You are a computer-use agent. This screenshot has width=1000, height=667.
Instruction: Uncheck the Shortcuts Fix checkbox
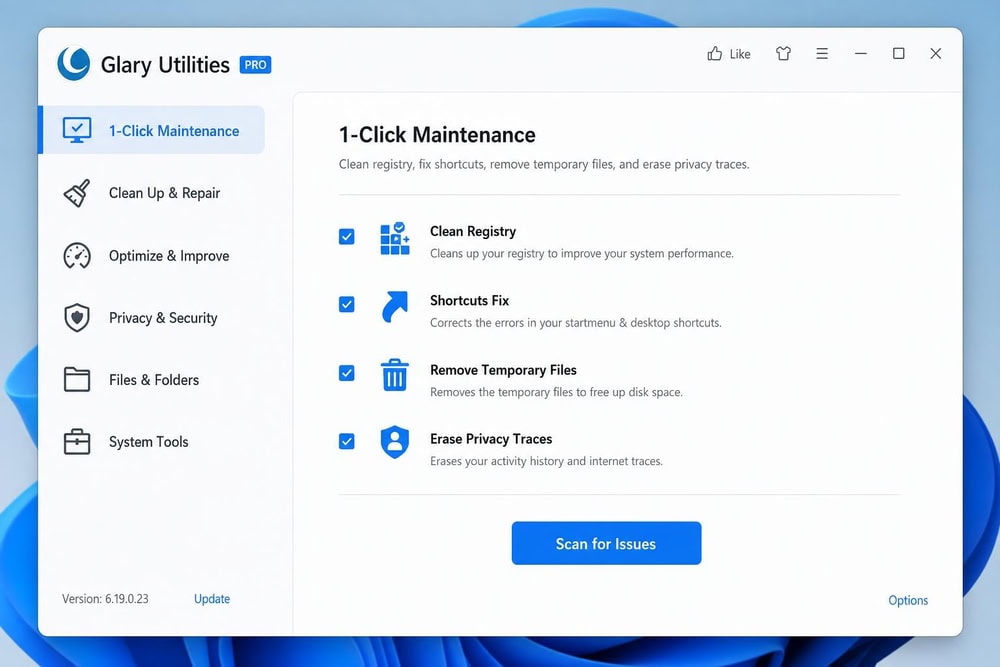tap(346, 304)
